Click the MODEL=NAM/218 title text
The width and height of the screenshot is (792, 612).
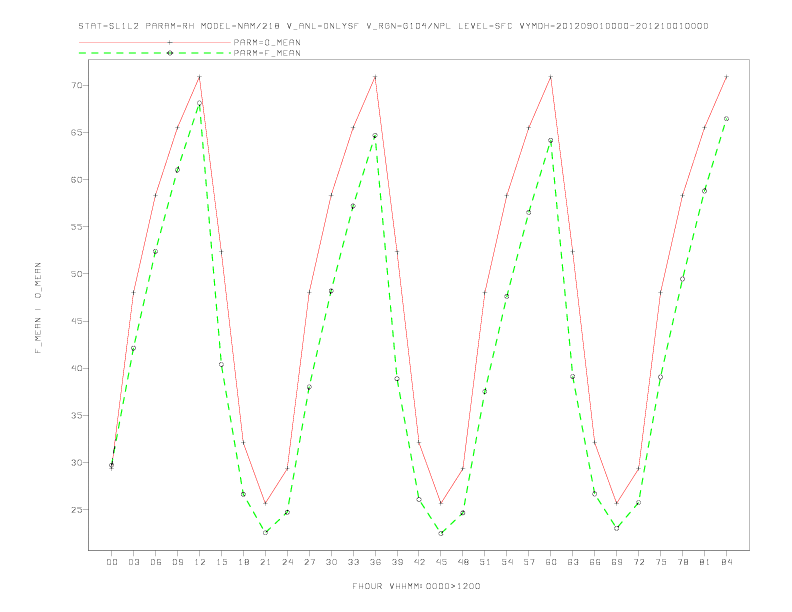pos(240,26)
